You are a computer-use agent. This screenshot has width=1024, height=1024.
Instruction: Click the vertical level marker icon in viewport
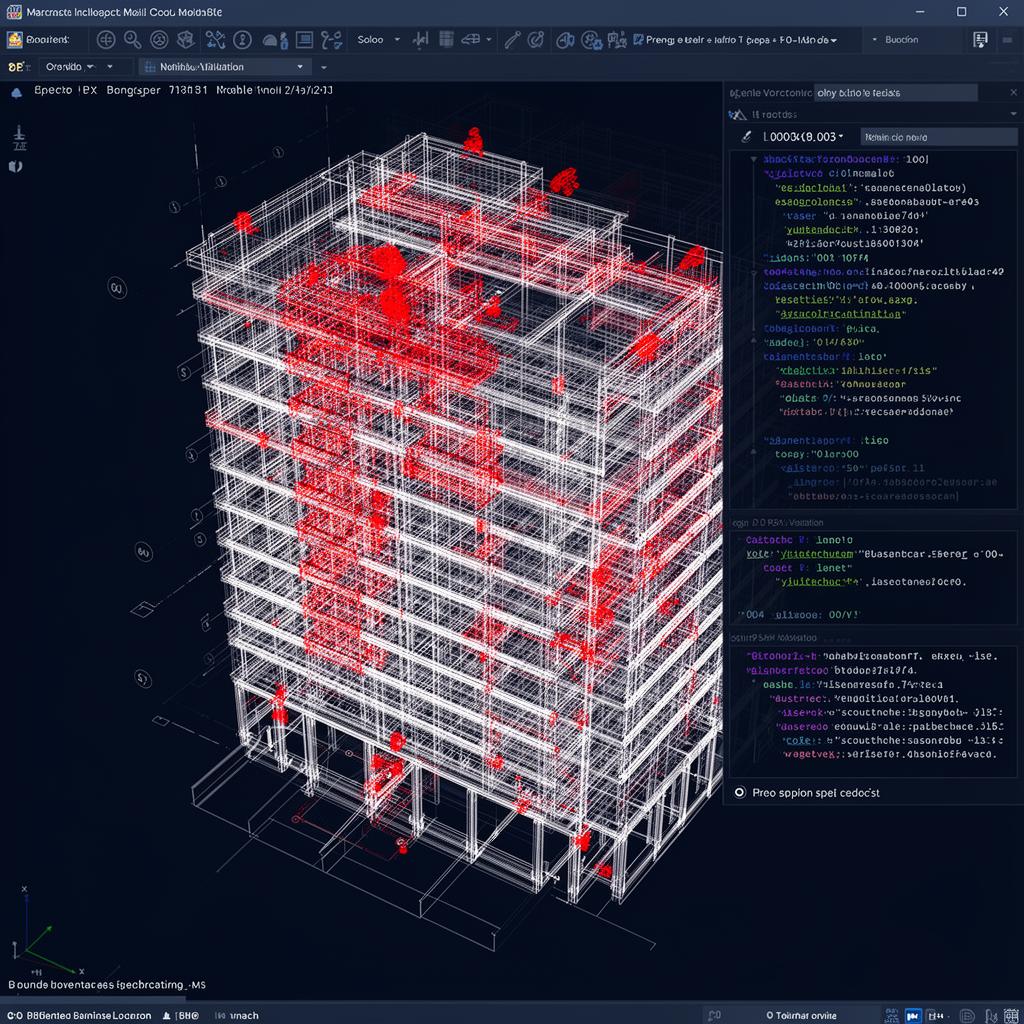(19, 138)
